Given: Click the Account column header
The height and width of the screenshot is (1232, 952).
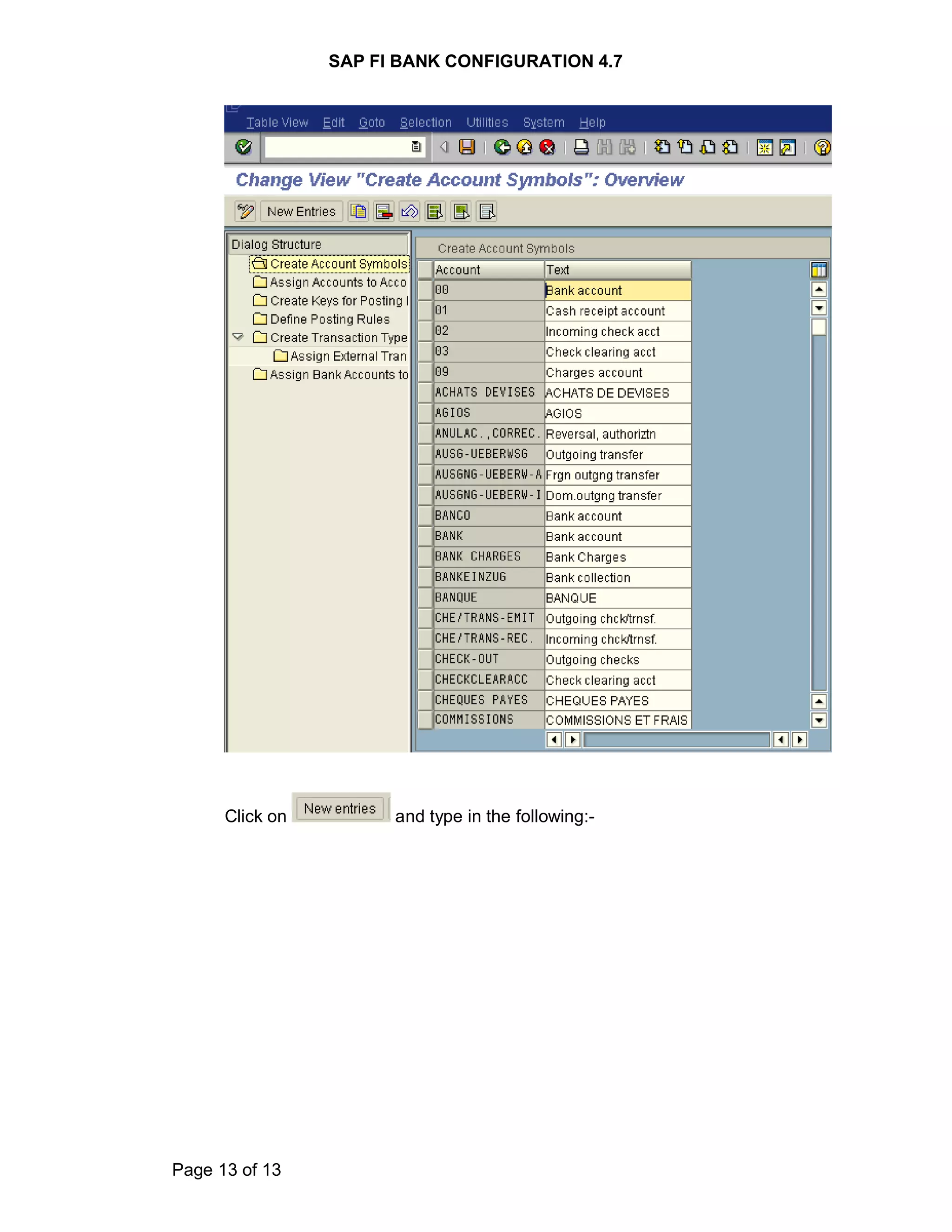Looking at the screenshot, I should click(x=489, y=270).
